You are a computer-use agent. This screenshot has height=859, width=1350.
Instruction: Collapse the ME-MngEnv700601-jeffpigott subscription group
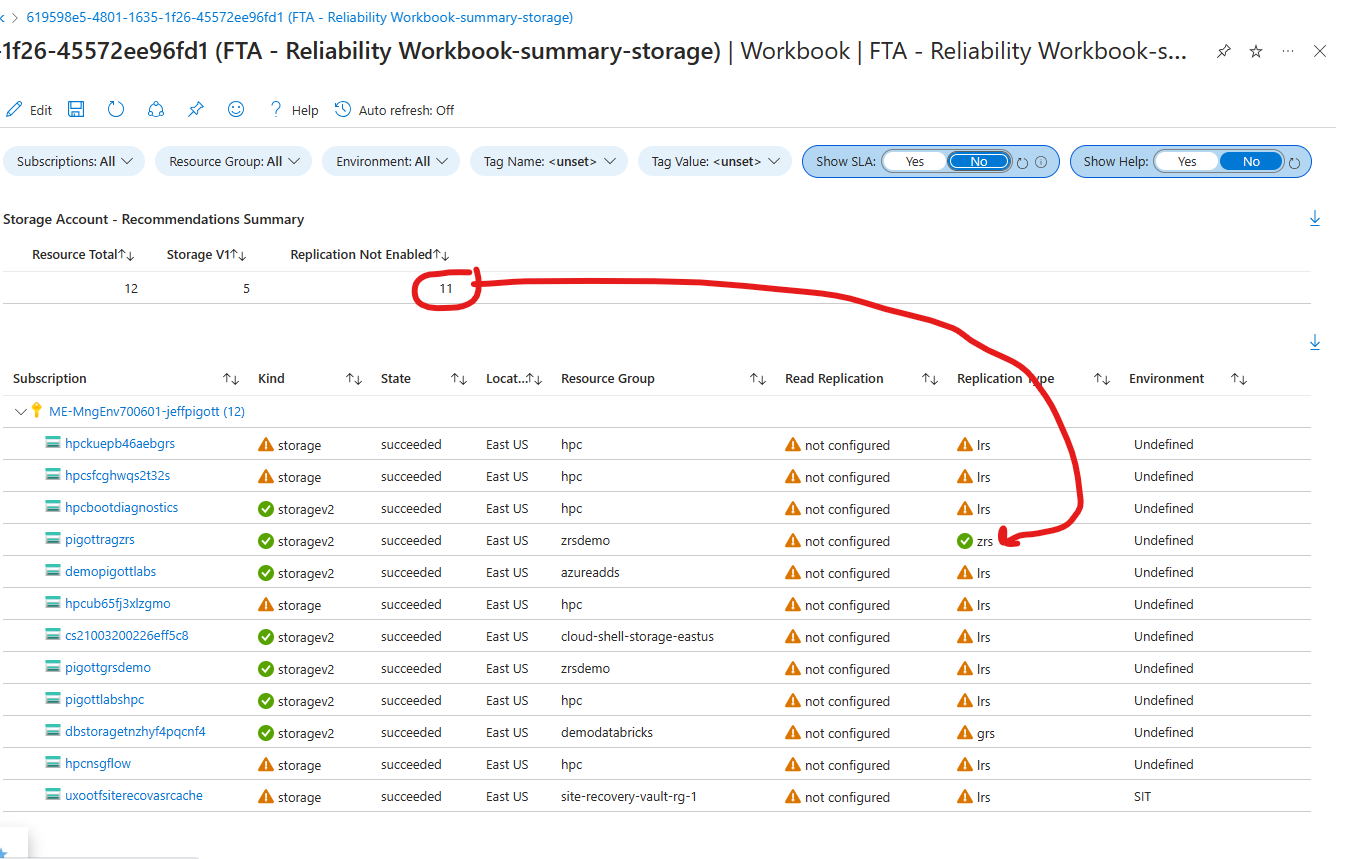pos(21,411)
